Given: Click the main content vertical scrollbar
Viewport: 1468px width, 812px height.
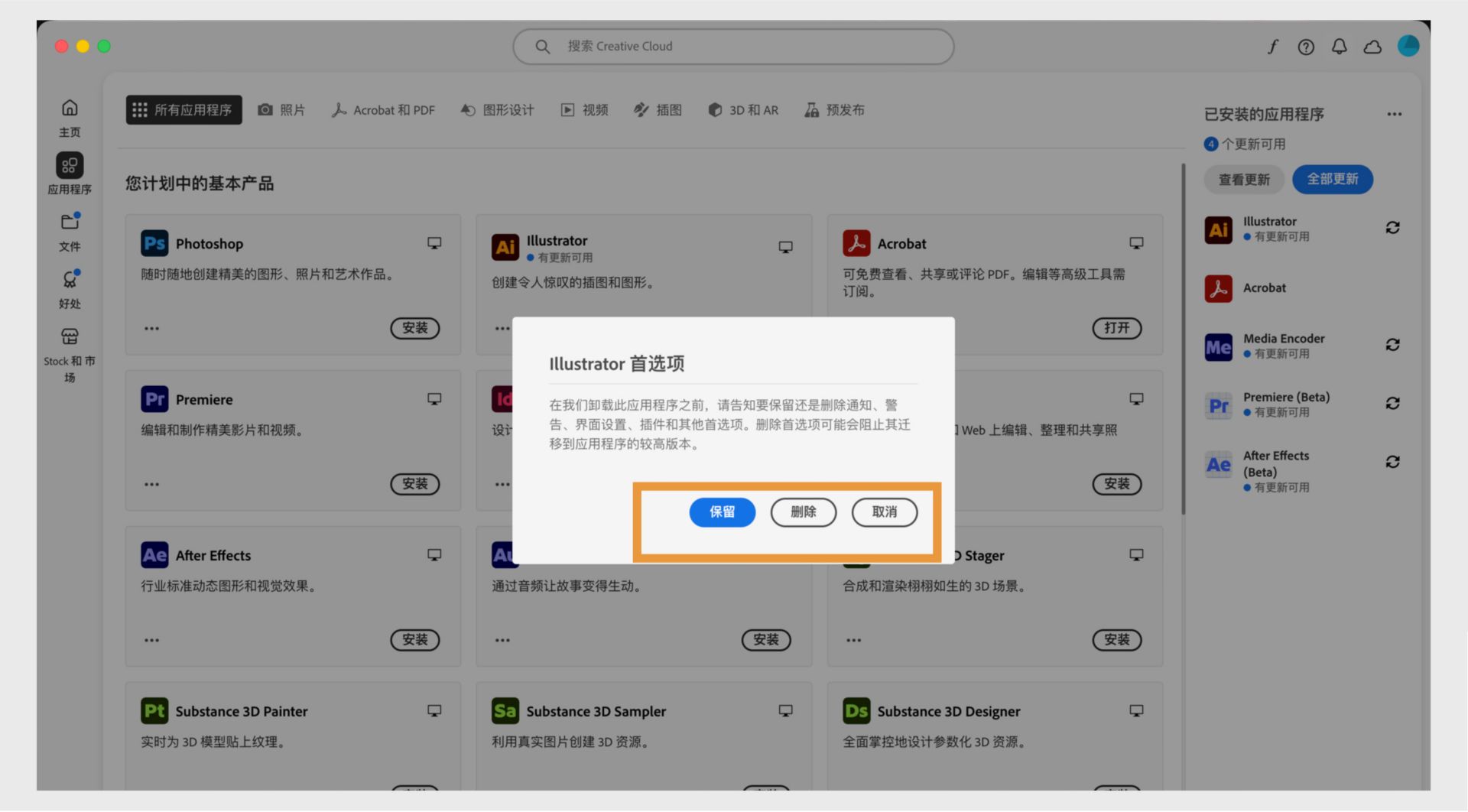Looking at the screenshot, I should 1183,339.
